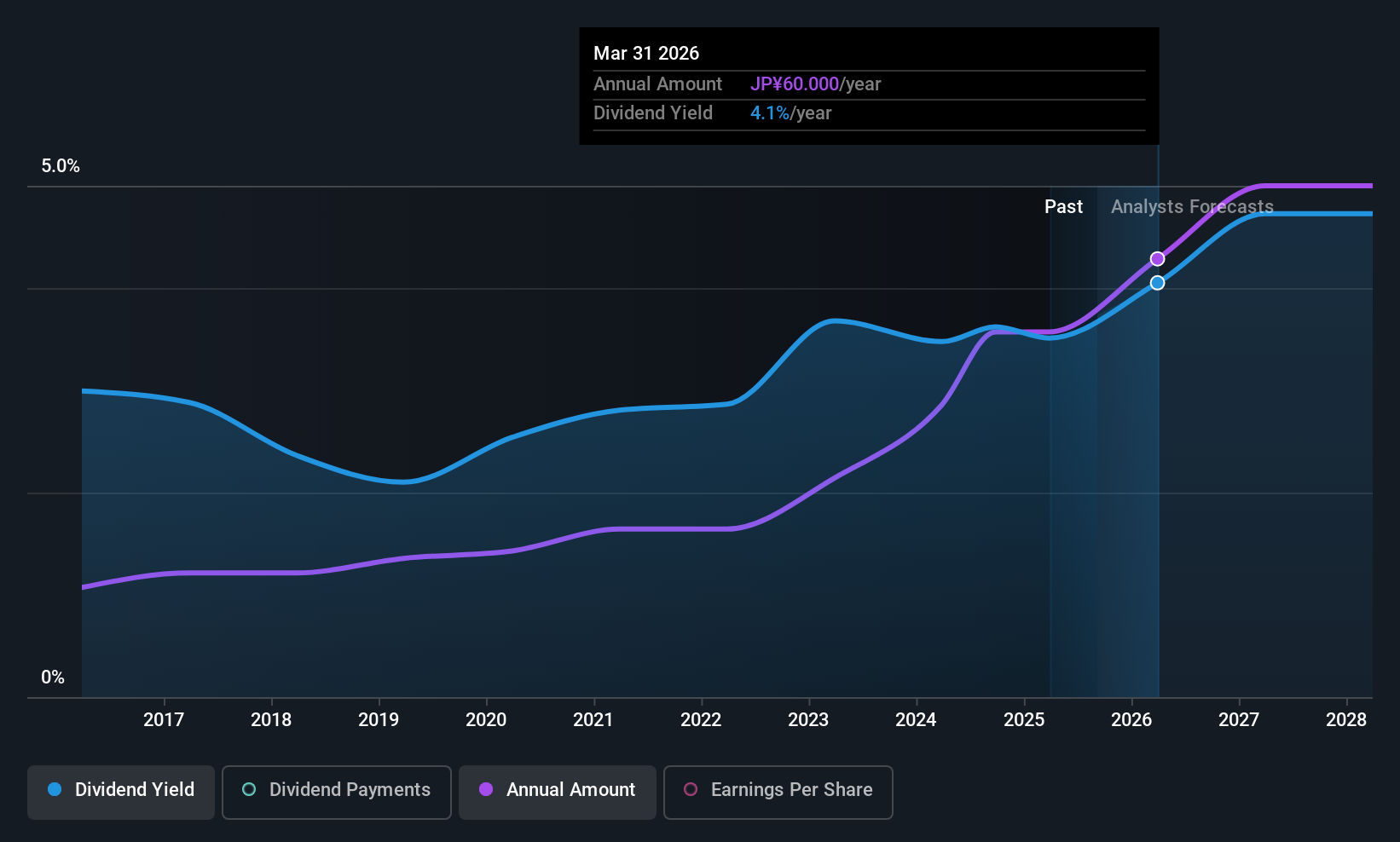Click the JP¥60.000/year value in the tooltip
Viewport: 1400px width, 842px height.
pyautogui.click(x=815, y=84)
